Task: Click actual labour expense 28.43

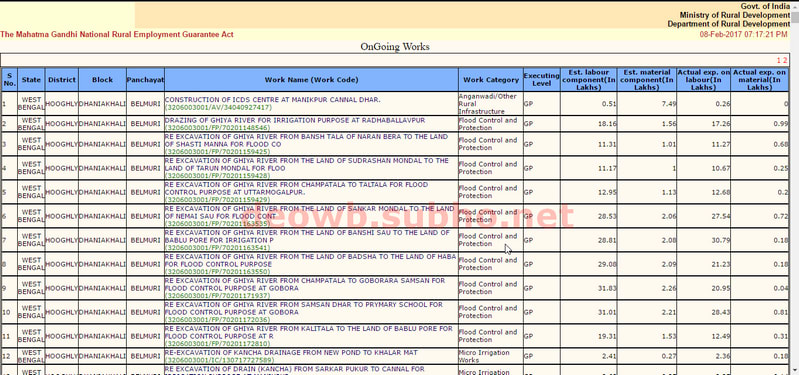Action: pos(721,312)
